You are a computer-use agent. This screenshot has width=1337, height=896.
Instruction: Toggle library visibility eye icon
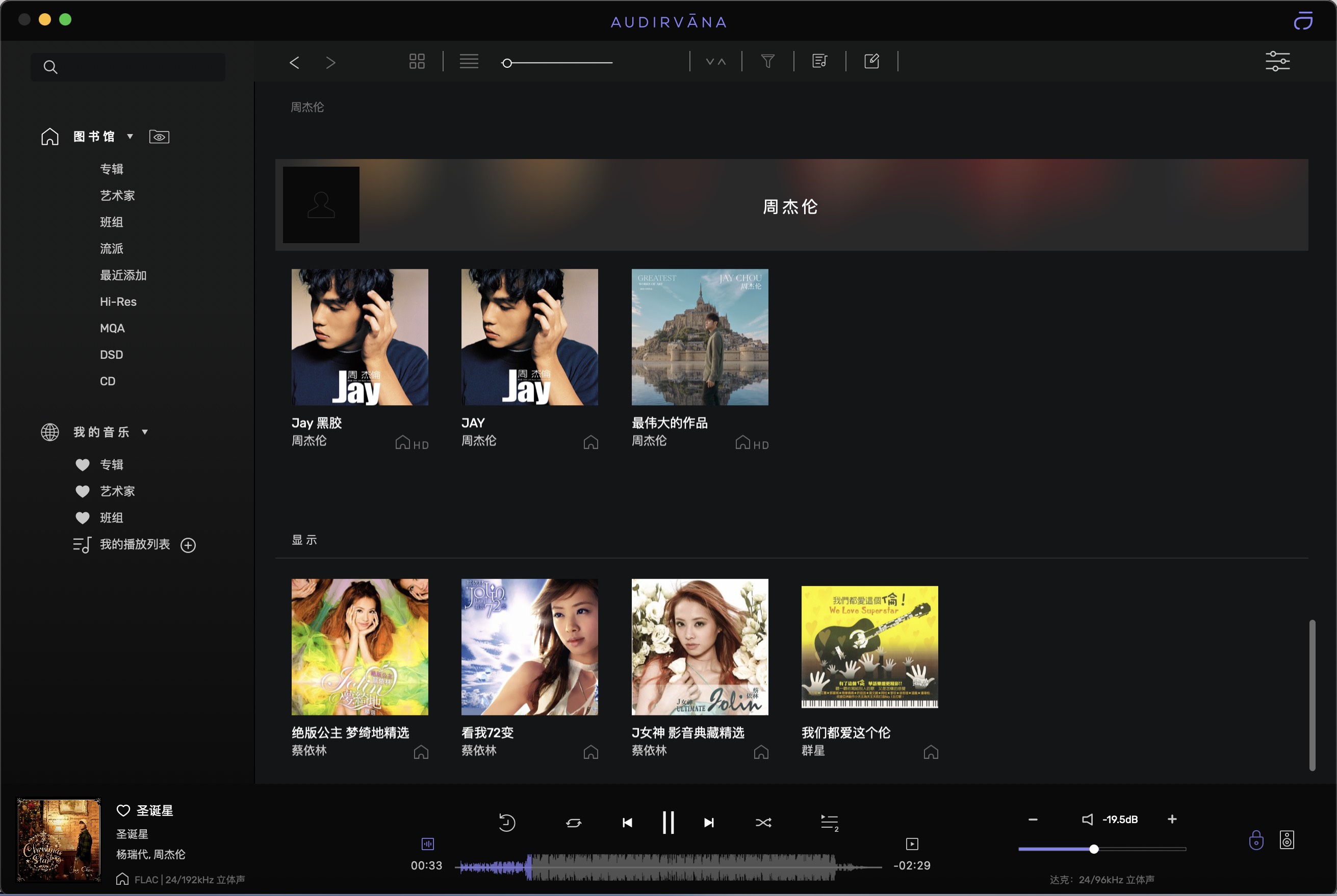(159, 137)
